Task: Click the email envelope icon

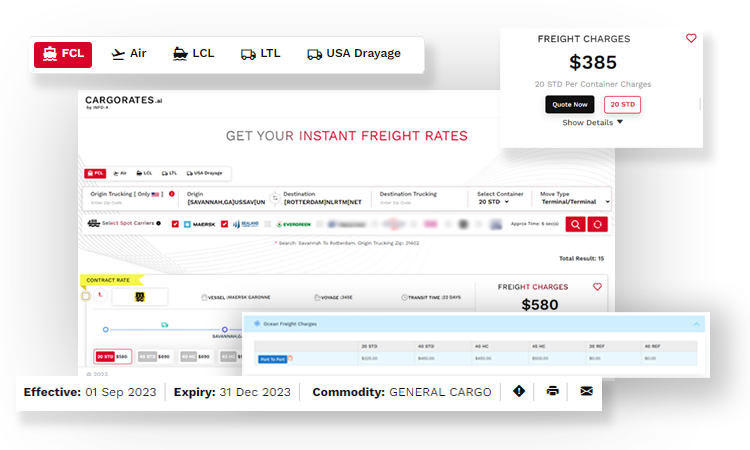Action: coord(586,391)
